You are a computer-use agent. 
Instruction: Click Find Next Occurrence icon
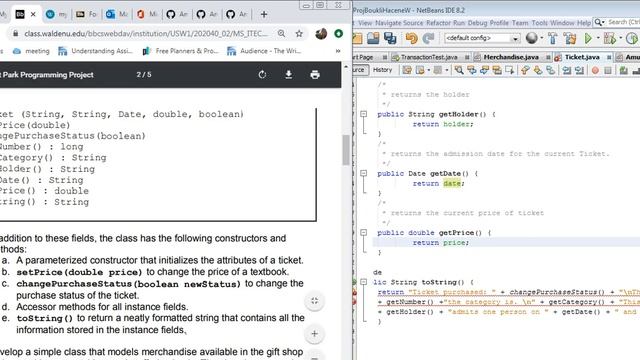pyautogui.click(x=484, y=70)
